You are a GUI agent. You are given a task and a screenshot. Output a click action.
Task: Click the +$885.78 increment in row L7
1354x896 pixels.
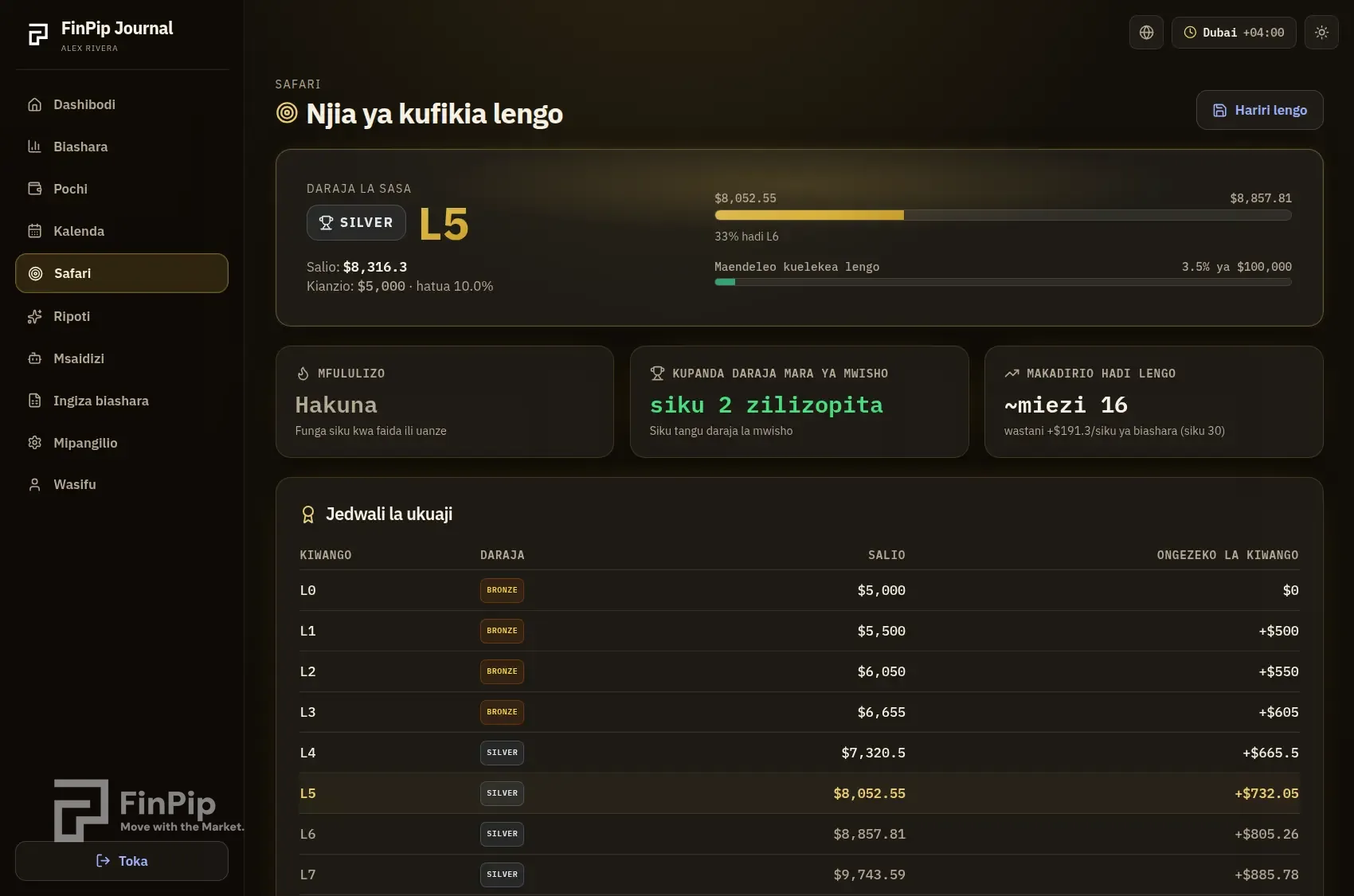point(1266,874)
